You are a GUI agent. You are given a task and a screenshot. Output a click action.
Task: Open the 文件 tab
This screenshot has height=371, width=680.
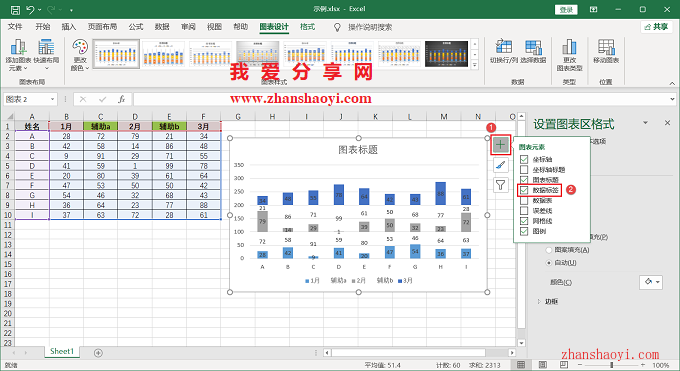click(15, 27)
